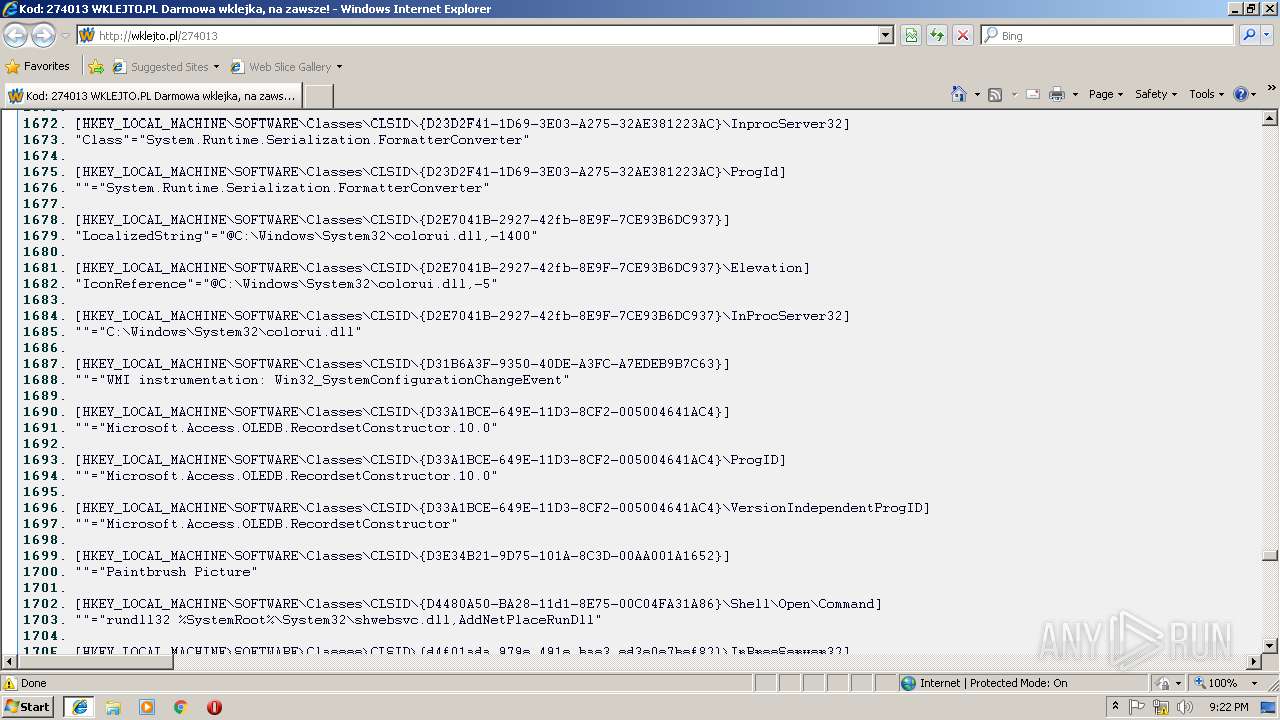Click the clock showing 9:22 PM
Screen dimensions: 1280x720
pyautogui.click(x=1228, y=707)
